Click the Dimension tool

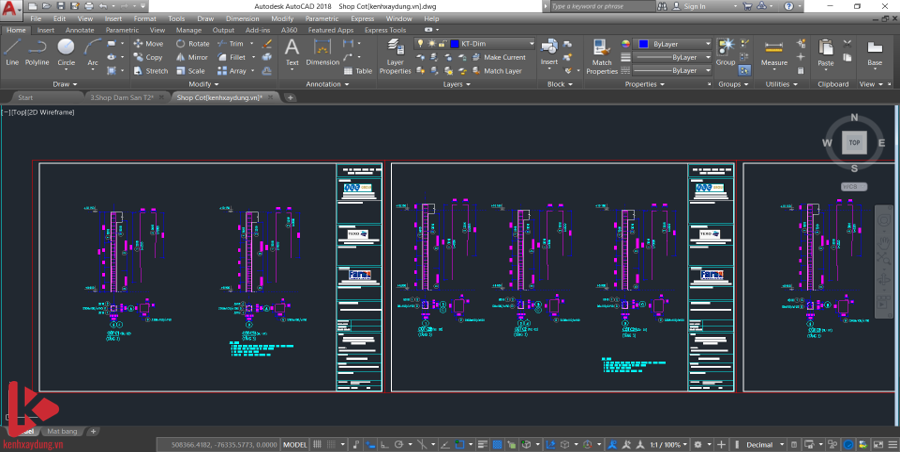(322, 52)
